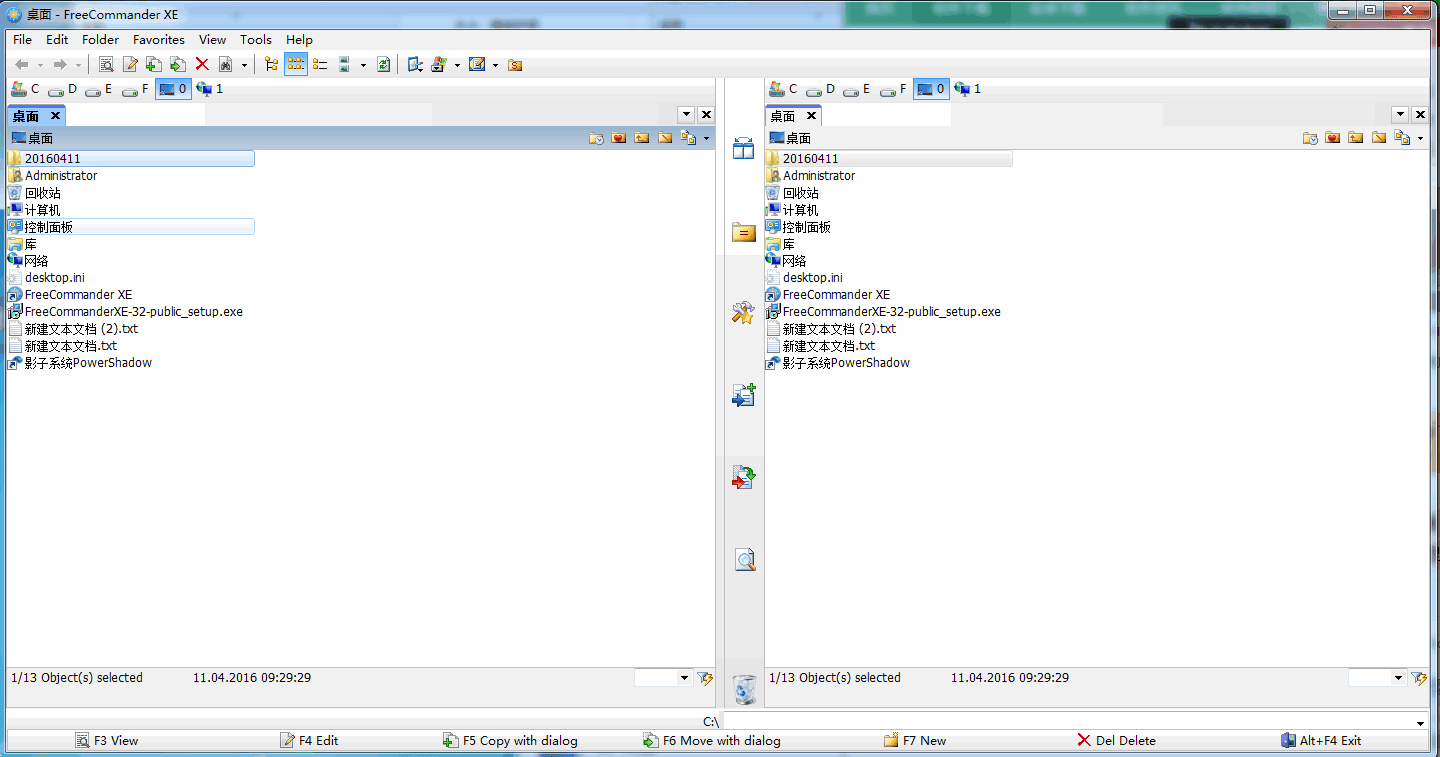The width and height of the screenshot is (1440, 757).
Task: Click the filter funnel icon in the right status bar
Action: click(1419, 678)
